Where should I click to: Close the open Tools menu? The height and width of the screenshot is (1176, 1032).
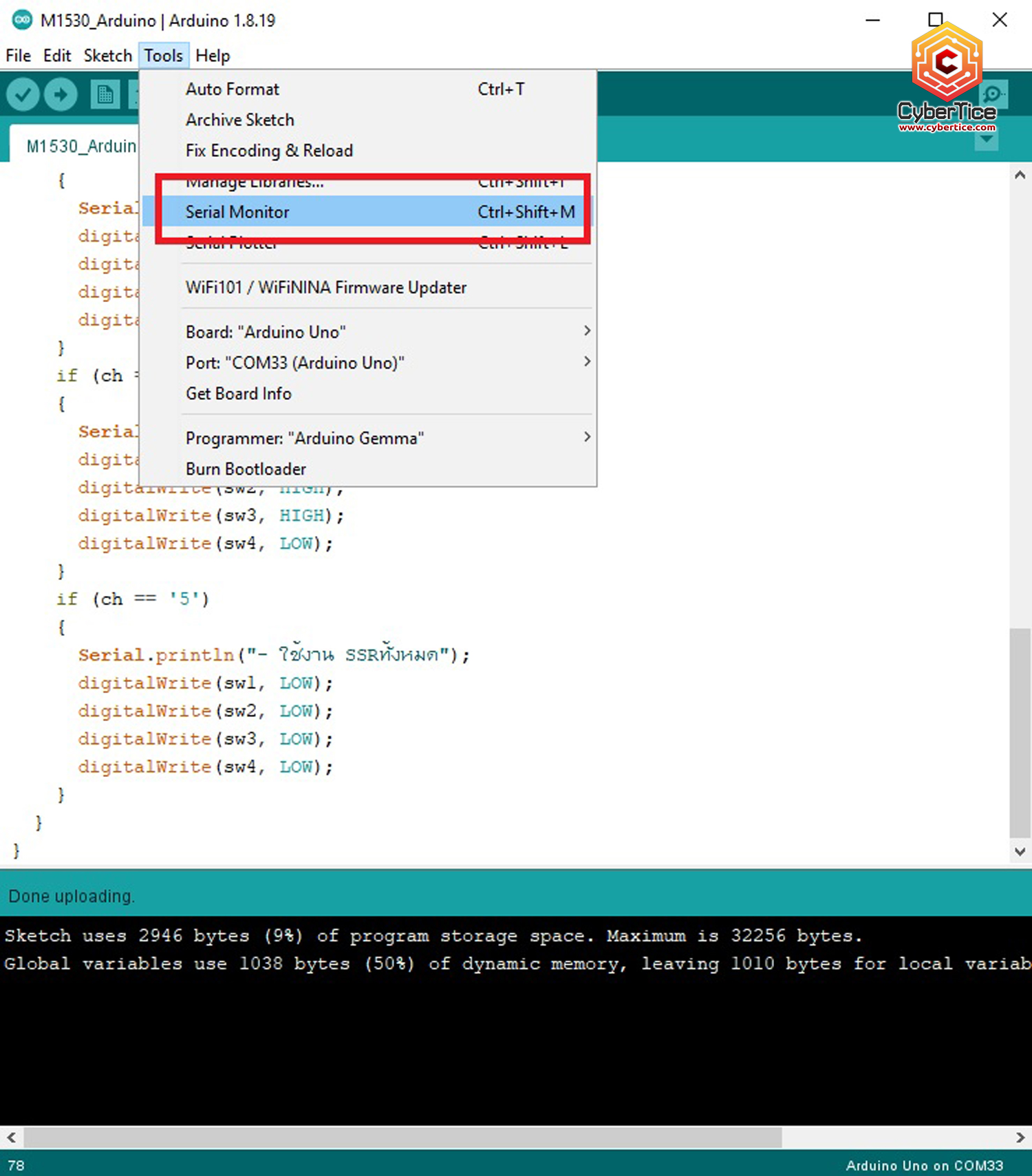164,56
